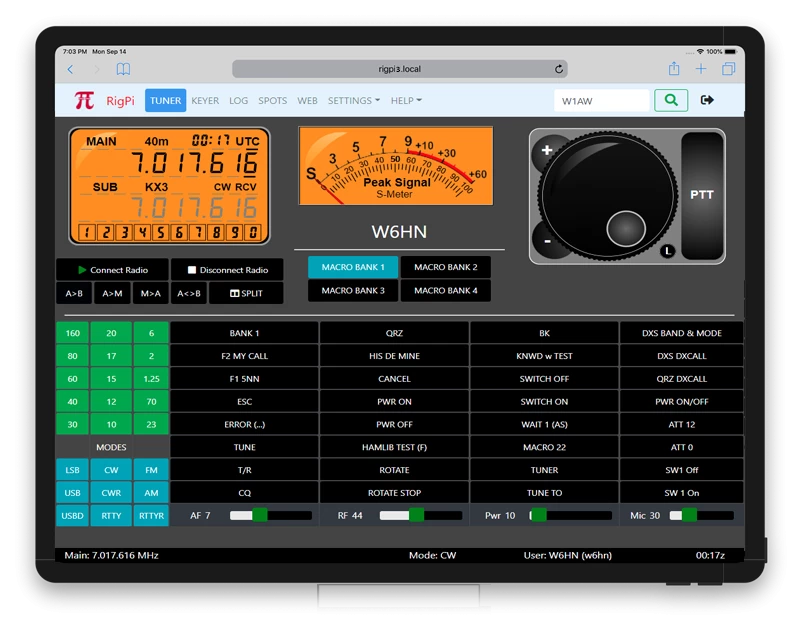
Task: Tap Safari share icon
Action: pos(674,69)
